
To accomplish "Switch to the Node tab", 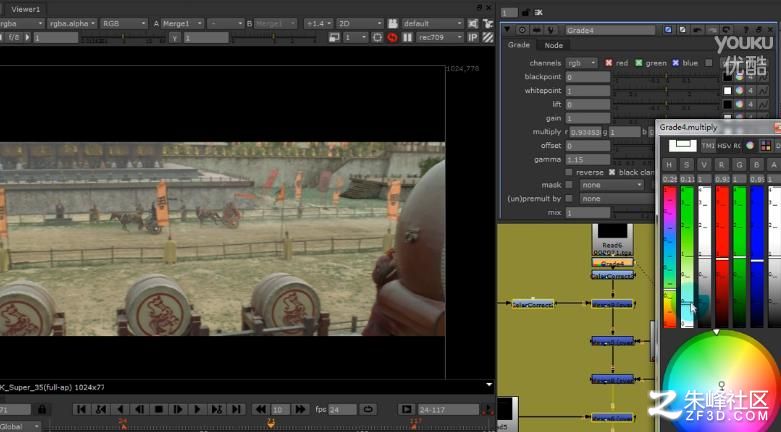I will pyautogui.click(x=553, y=45).
